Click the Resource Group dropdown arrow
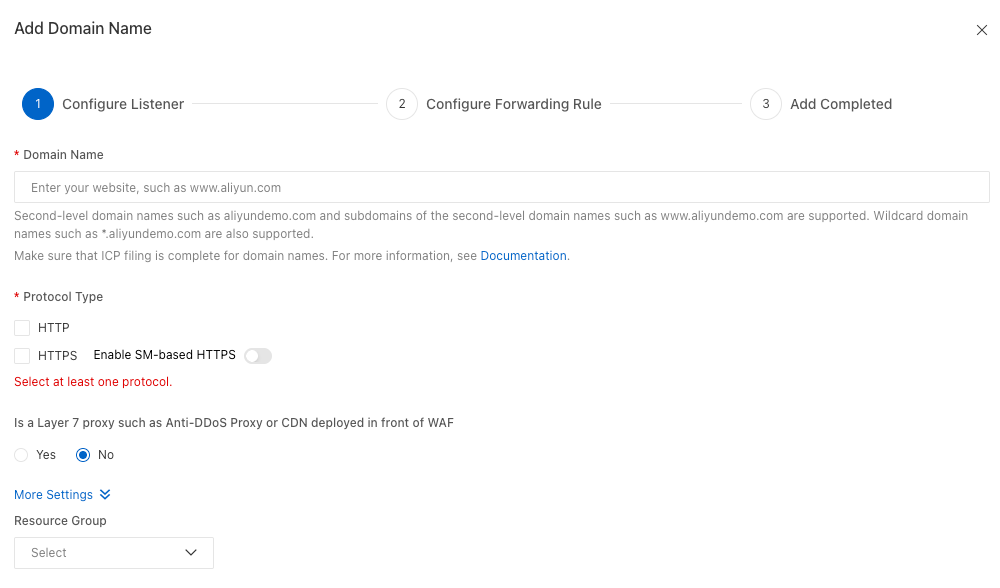Viewport: 1000px width, 588px height. point(192,553)
